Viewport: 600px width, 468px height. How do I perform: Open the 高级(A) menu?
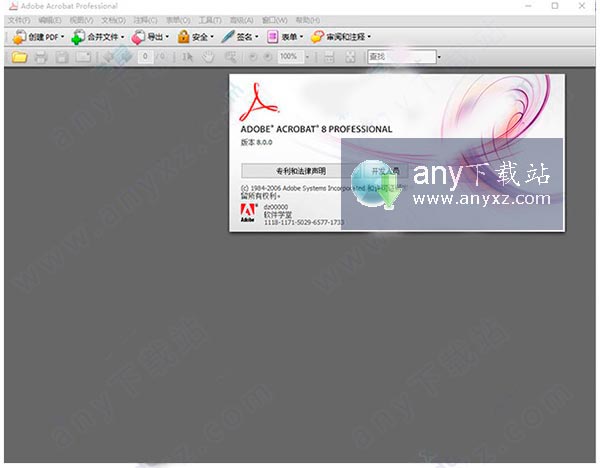pyautogui.click(x=241, y=20)
